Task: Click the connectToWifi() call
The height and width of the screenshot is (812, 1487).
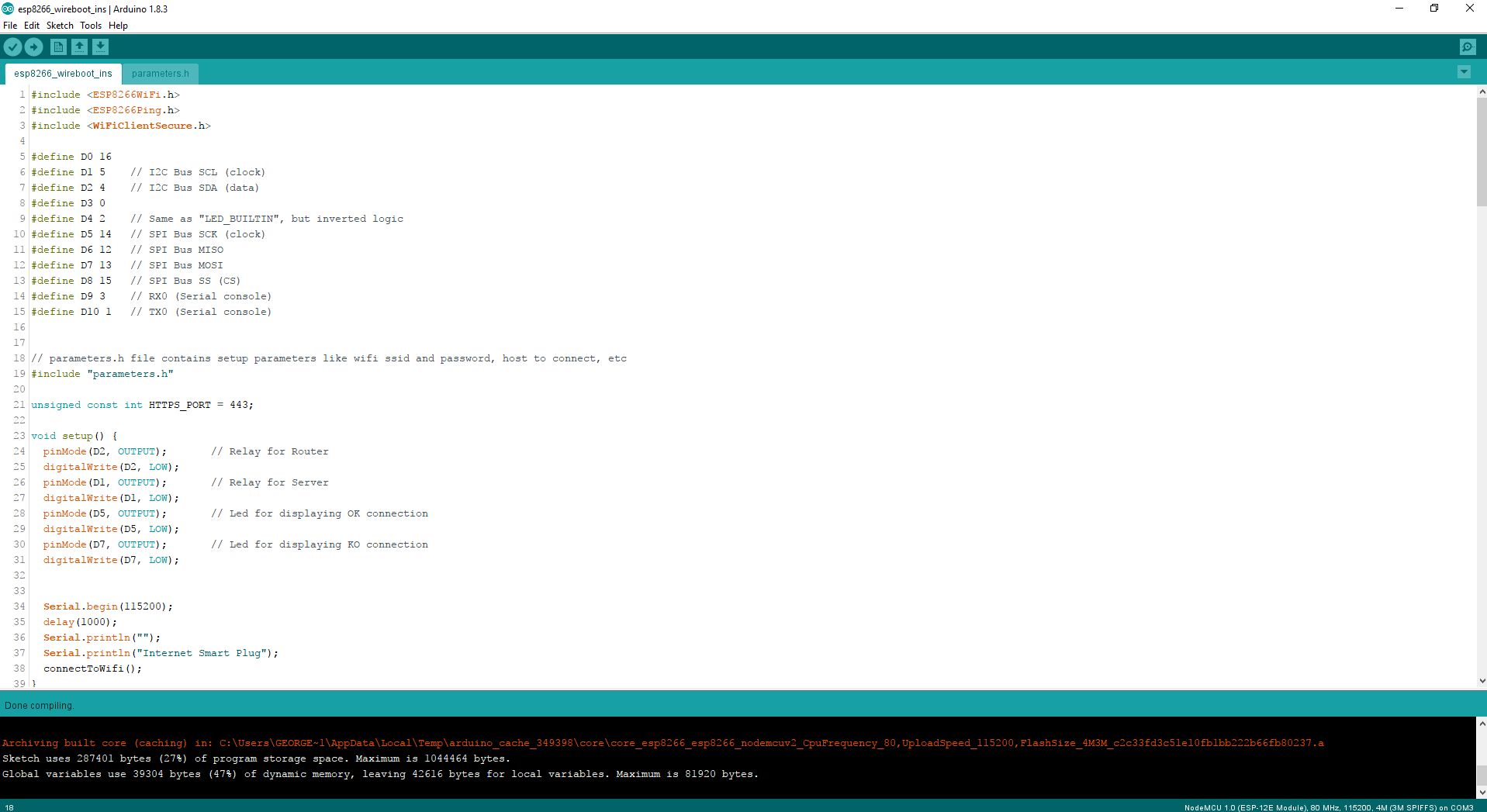Action: pyautogui.click(x=93, y=669)
